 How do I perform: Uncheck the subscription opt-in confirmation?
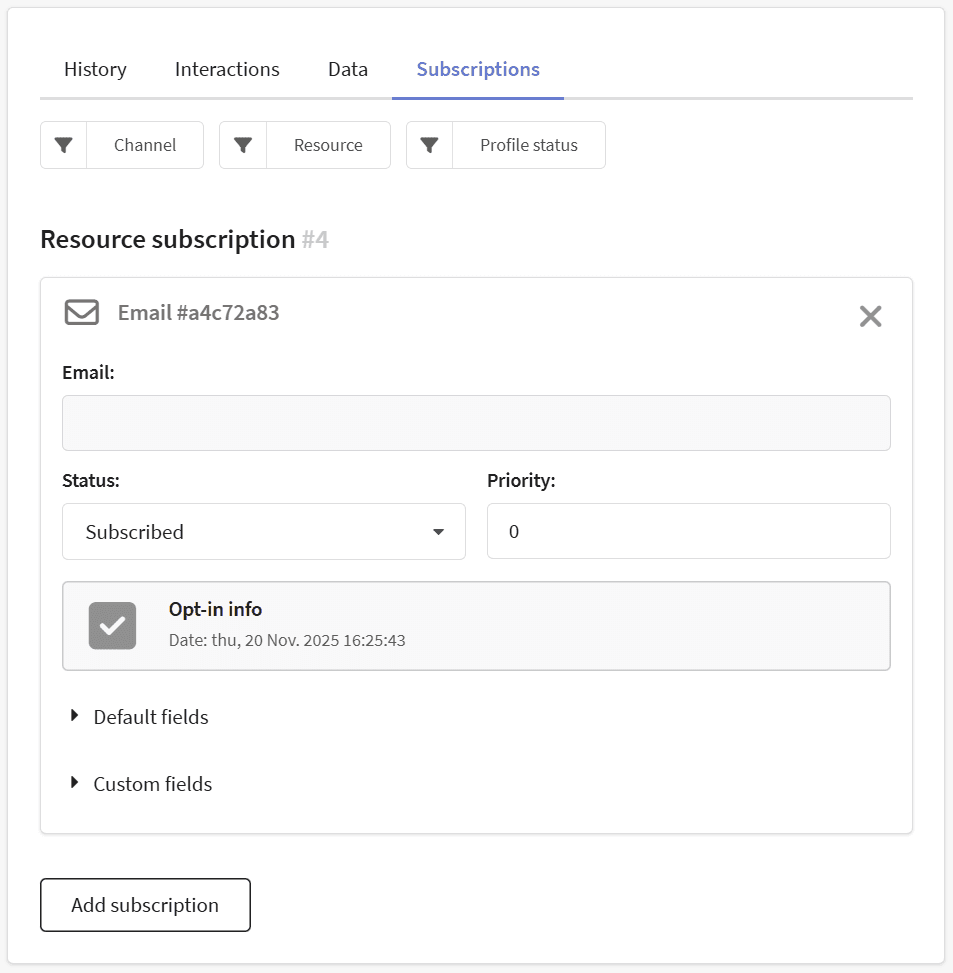click(112, 625)
